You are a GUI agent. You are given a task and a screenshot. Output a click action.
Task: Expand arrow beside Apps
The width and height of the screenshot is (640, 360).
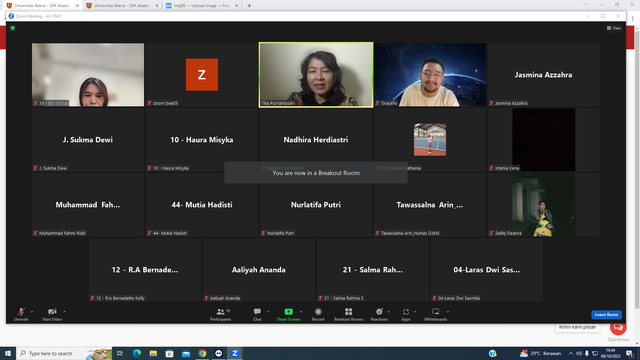pyautogui.click(x=415, y=312)
